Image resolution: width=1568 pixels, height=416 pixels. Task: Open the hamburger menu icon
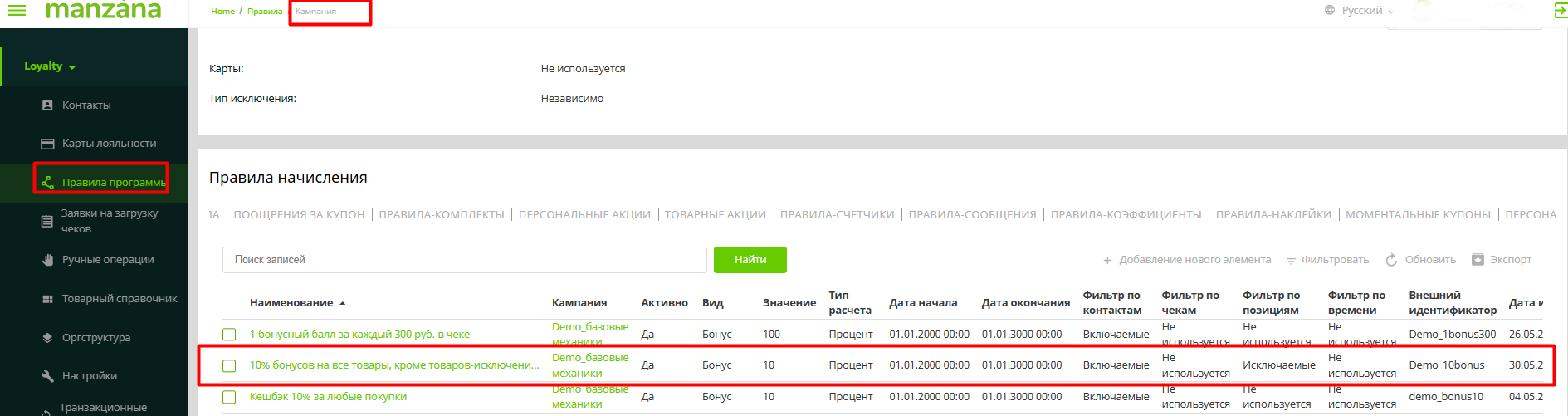(x=17, y=10)
